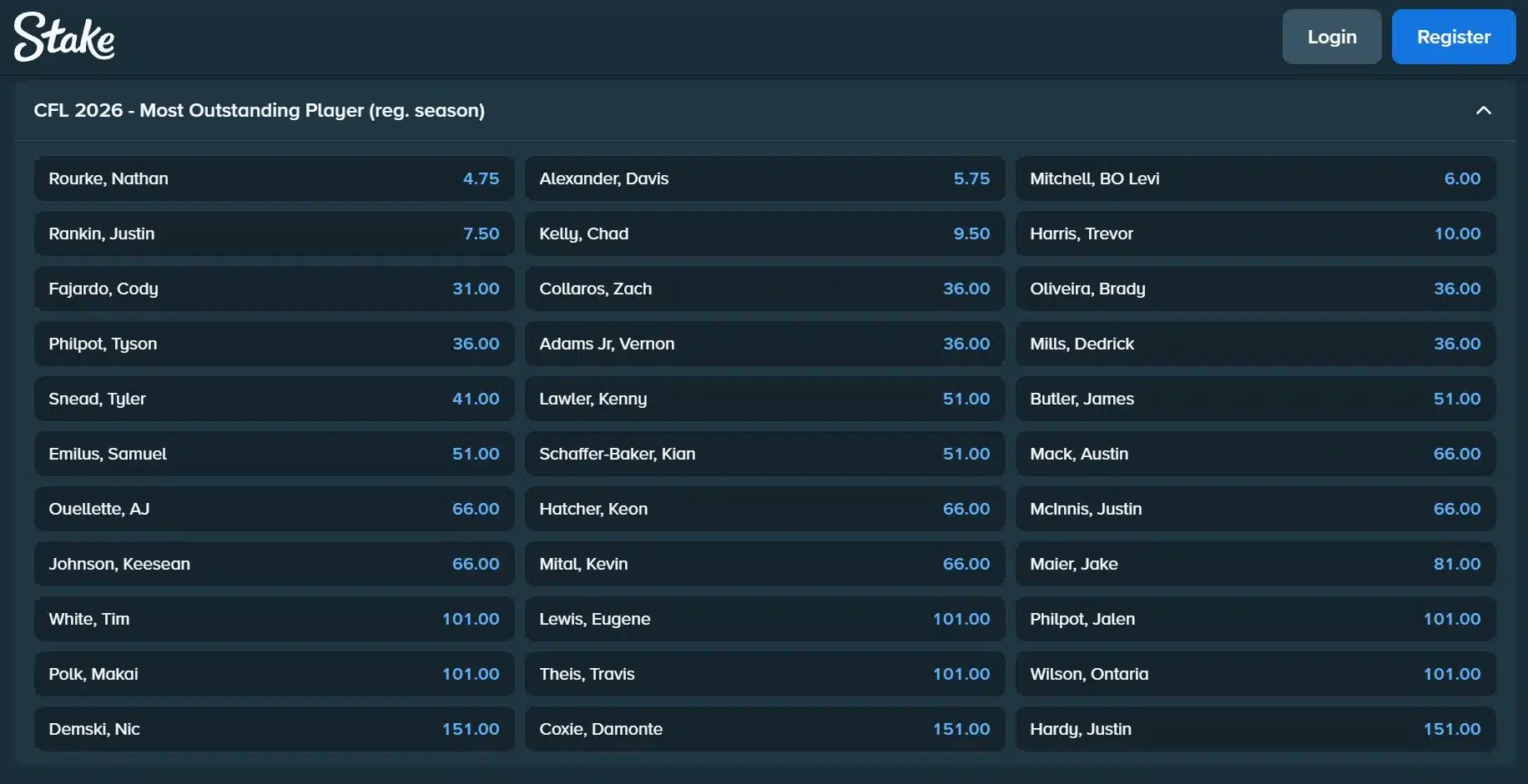Screen dimensions: 1528x784
Task: Select Coxie, Damonte at 151.00
Action: pyautogui.click(x=764, y=729)
